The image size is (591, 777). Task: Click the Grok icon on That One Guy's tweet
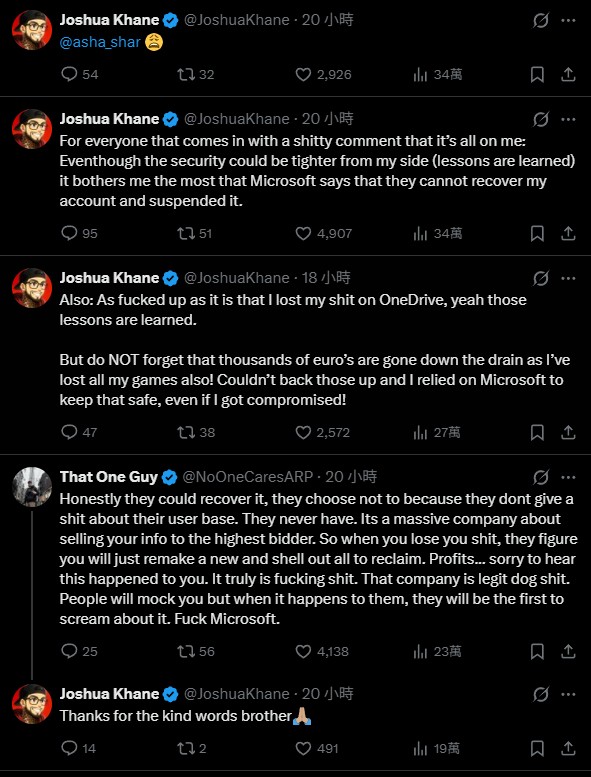[x=540, y=477]
